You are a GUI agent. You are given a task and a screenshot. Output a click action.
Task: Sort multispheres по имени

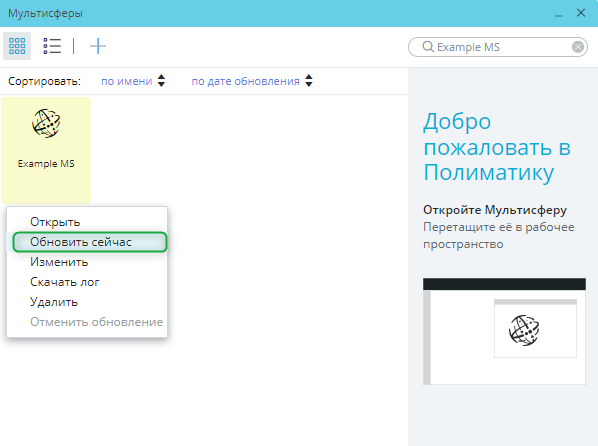(x=127, y=81)
